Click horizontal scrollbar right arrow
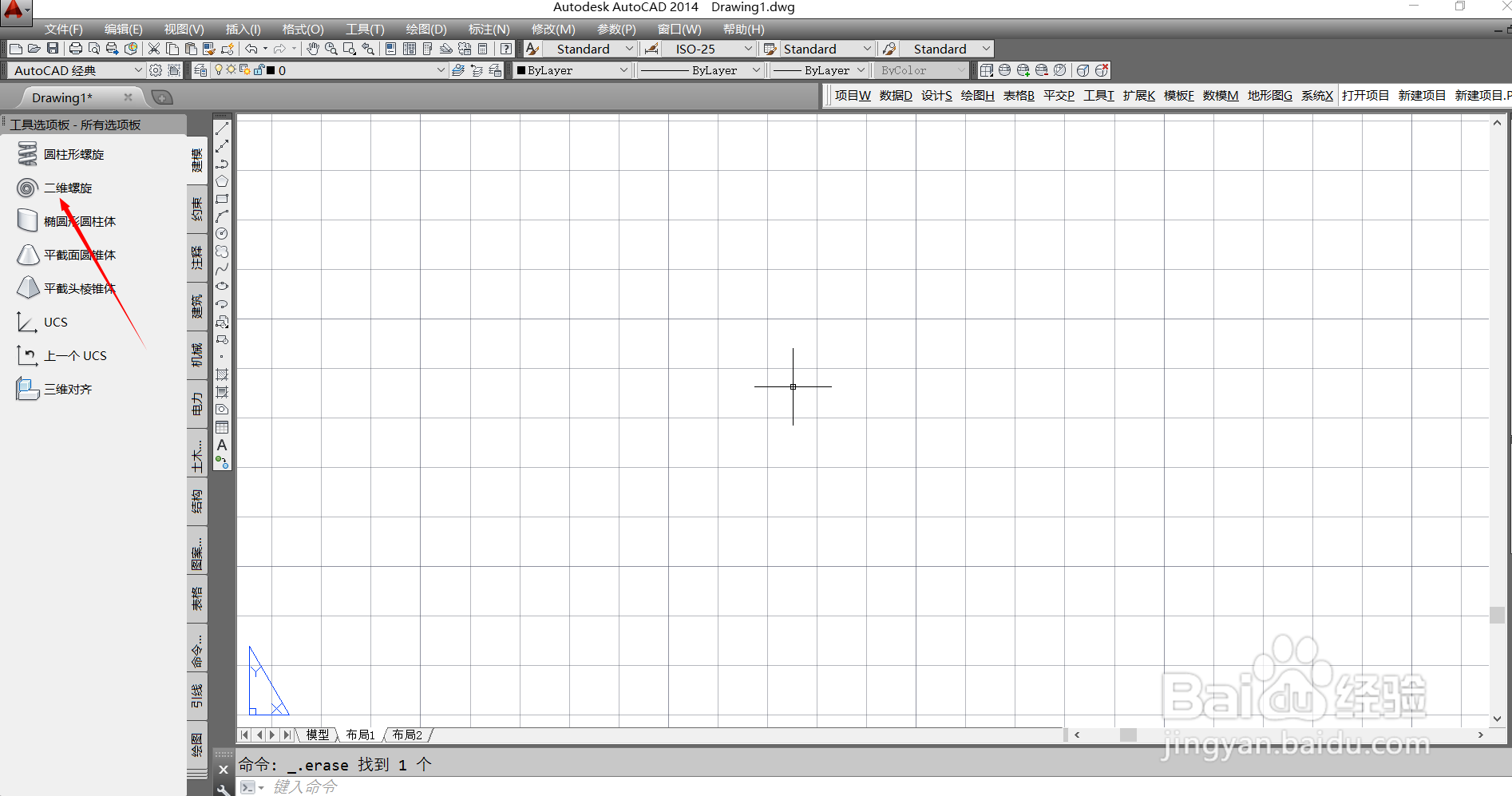The height and width of the screenshot is (796, 1512). coord(1480,735)
